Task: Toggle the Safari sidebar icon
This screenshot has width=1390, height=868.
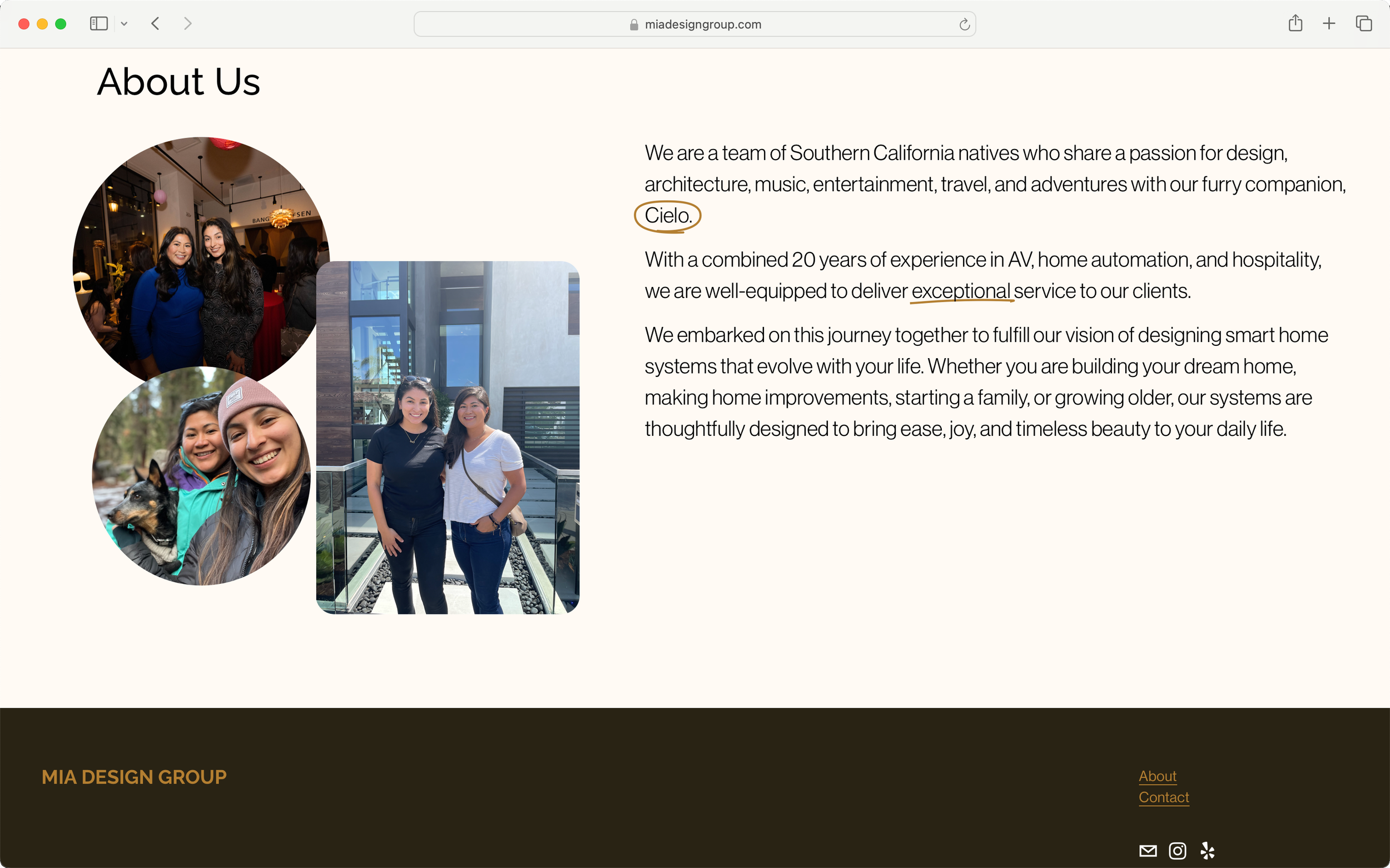Action: pyautogui.click(x=99, y=23)
